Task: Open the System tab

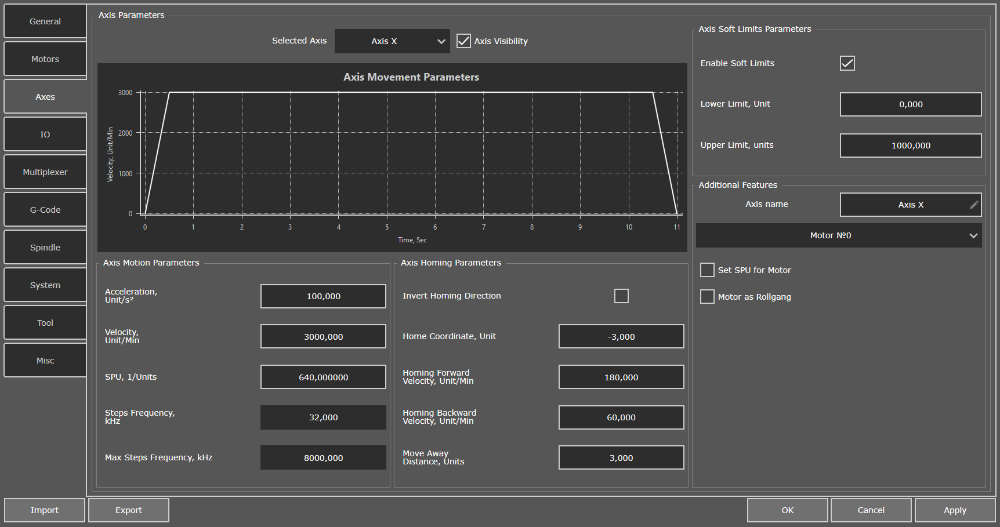Action: (x=45, y=285)
